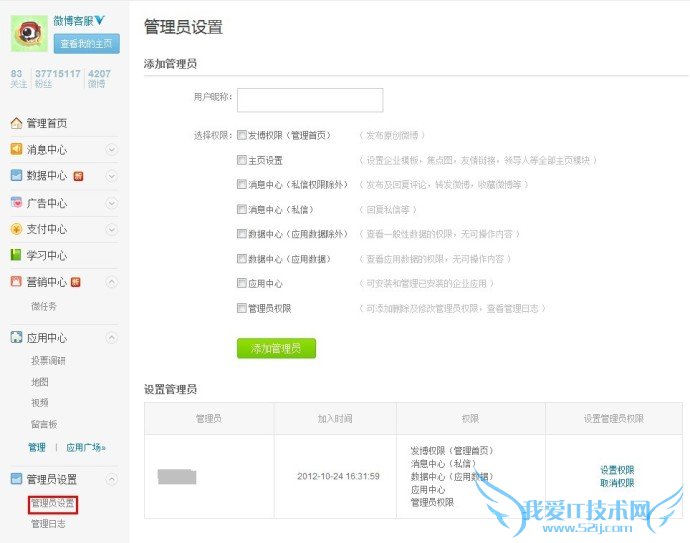
Task: Open 广告中心 menu item
Action: point(47,203)
